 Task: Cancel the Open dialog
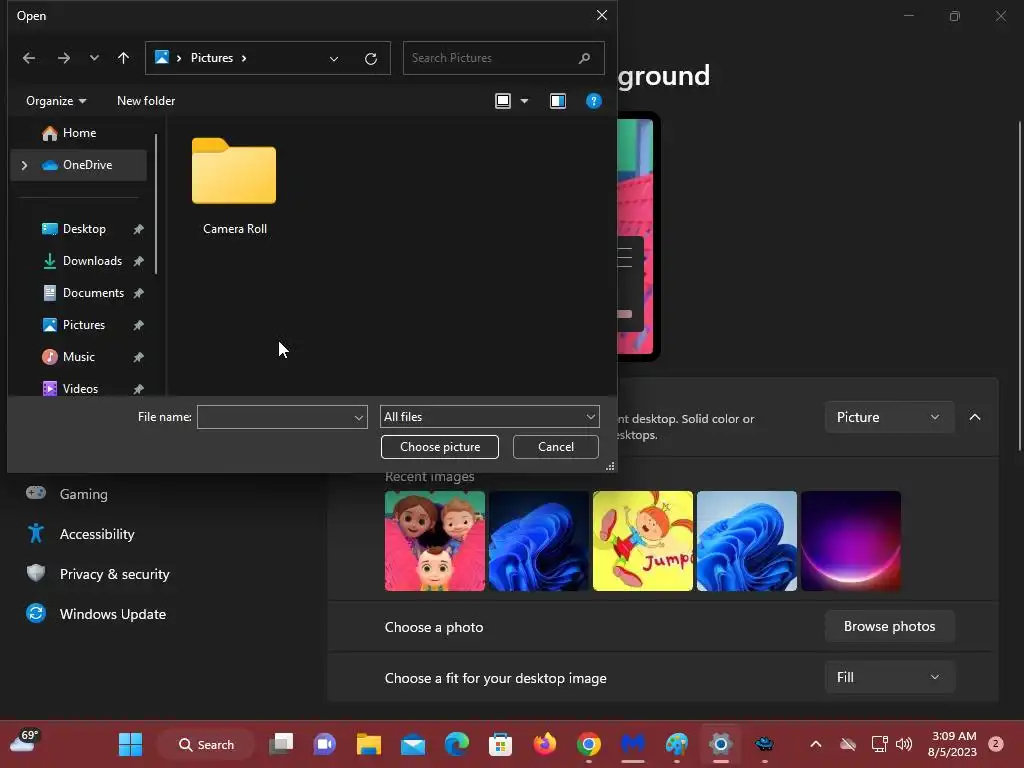556,447
